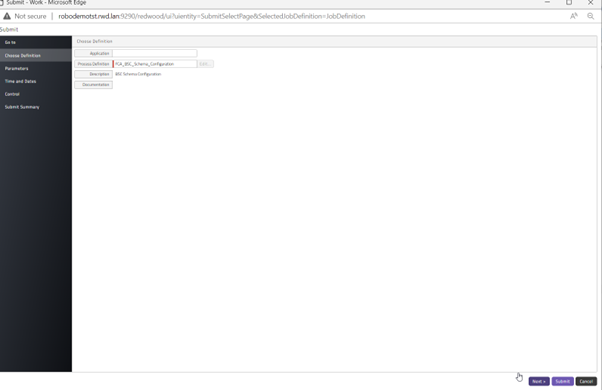This screenshot has height=390, width=602.
Task: Click the Application label button
Action: [x=93, y=53]
